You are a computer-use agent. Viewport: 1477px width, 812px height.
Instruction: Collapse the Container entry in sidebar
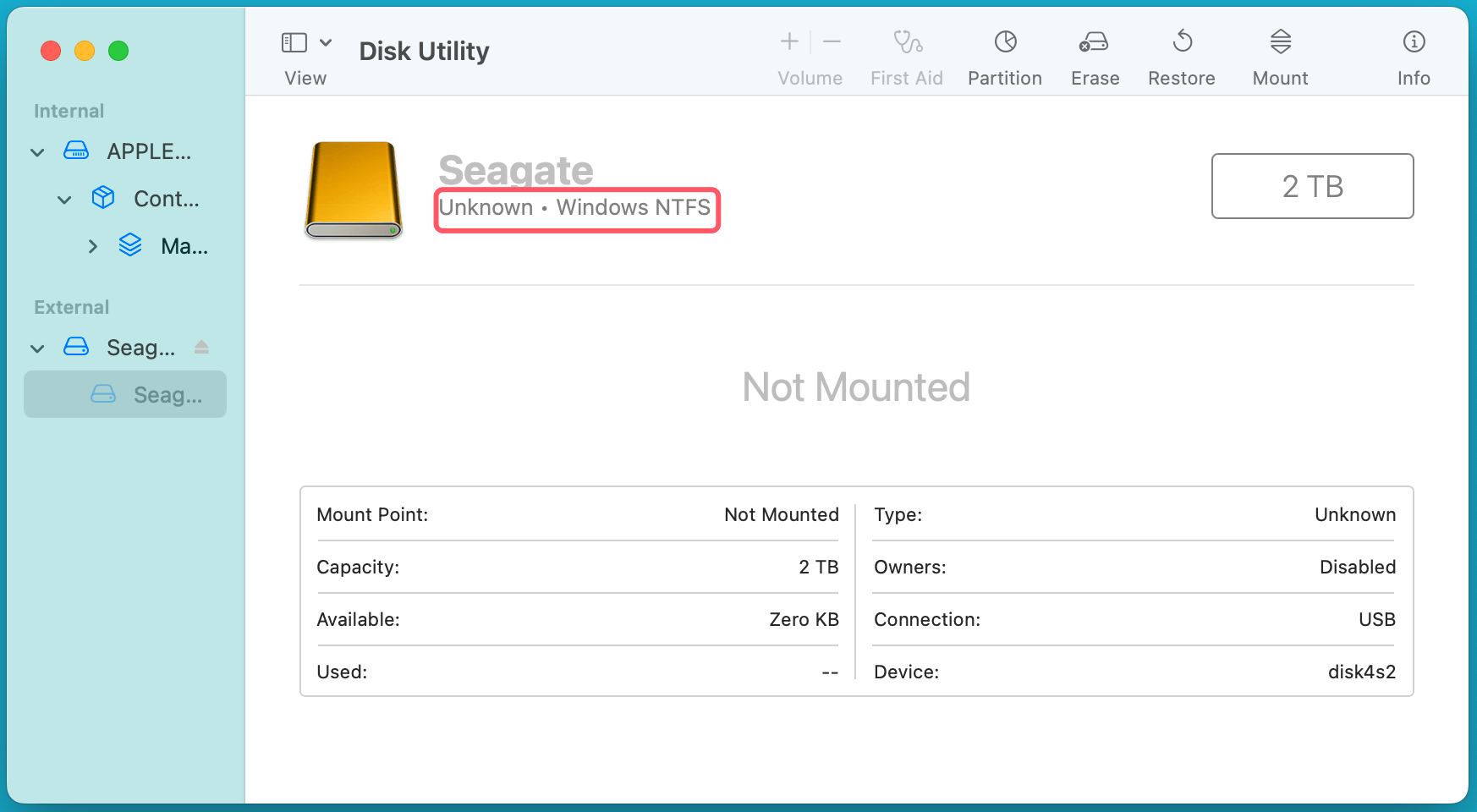64,199
